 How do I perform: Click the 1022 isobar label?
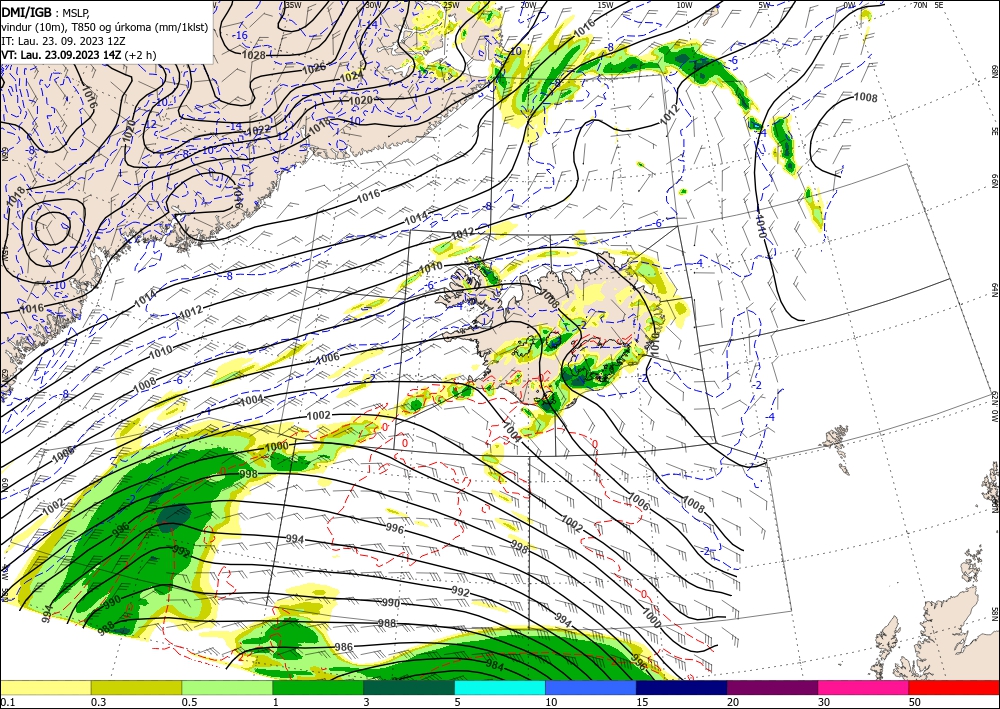pyautogui.click(x=259, y=129)
